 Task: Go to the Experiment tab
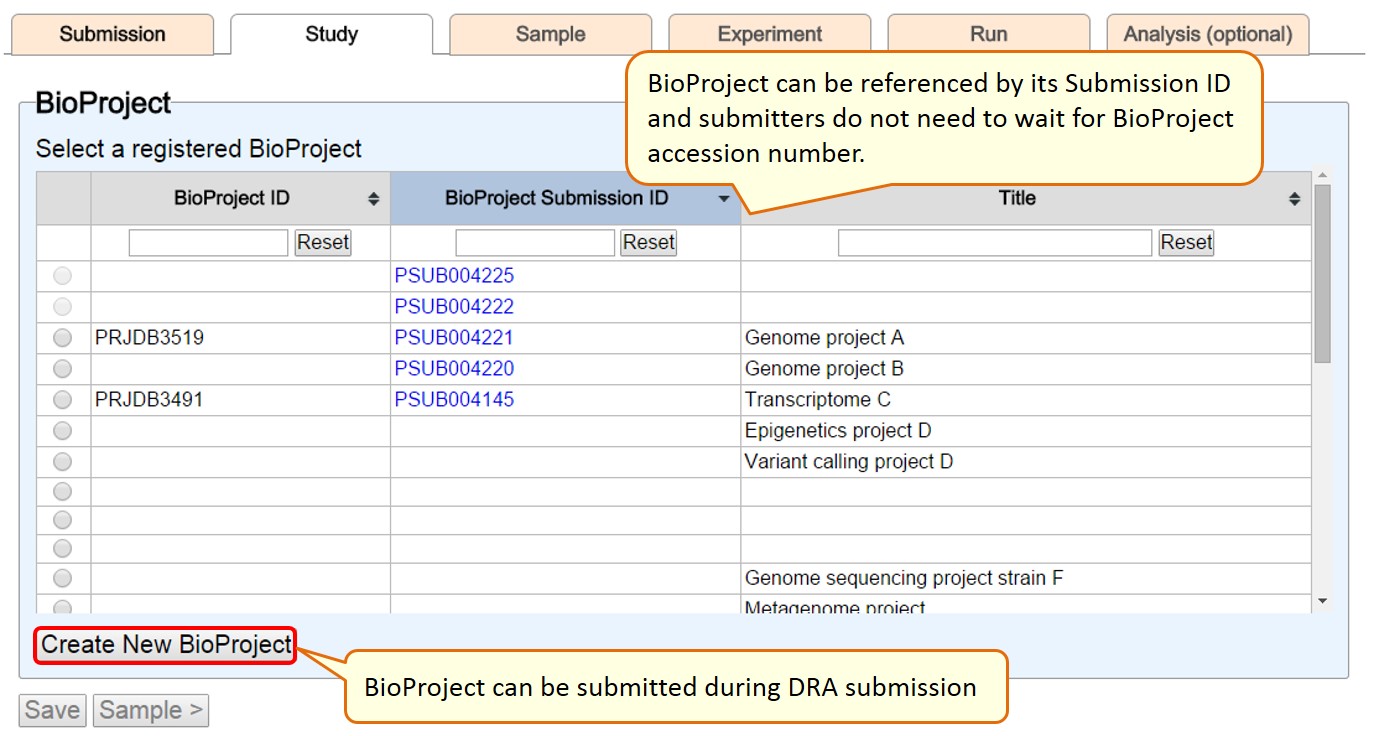point(769,35)
